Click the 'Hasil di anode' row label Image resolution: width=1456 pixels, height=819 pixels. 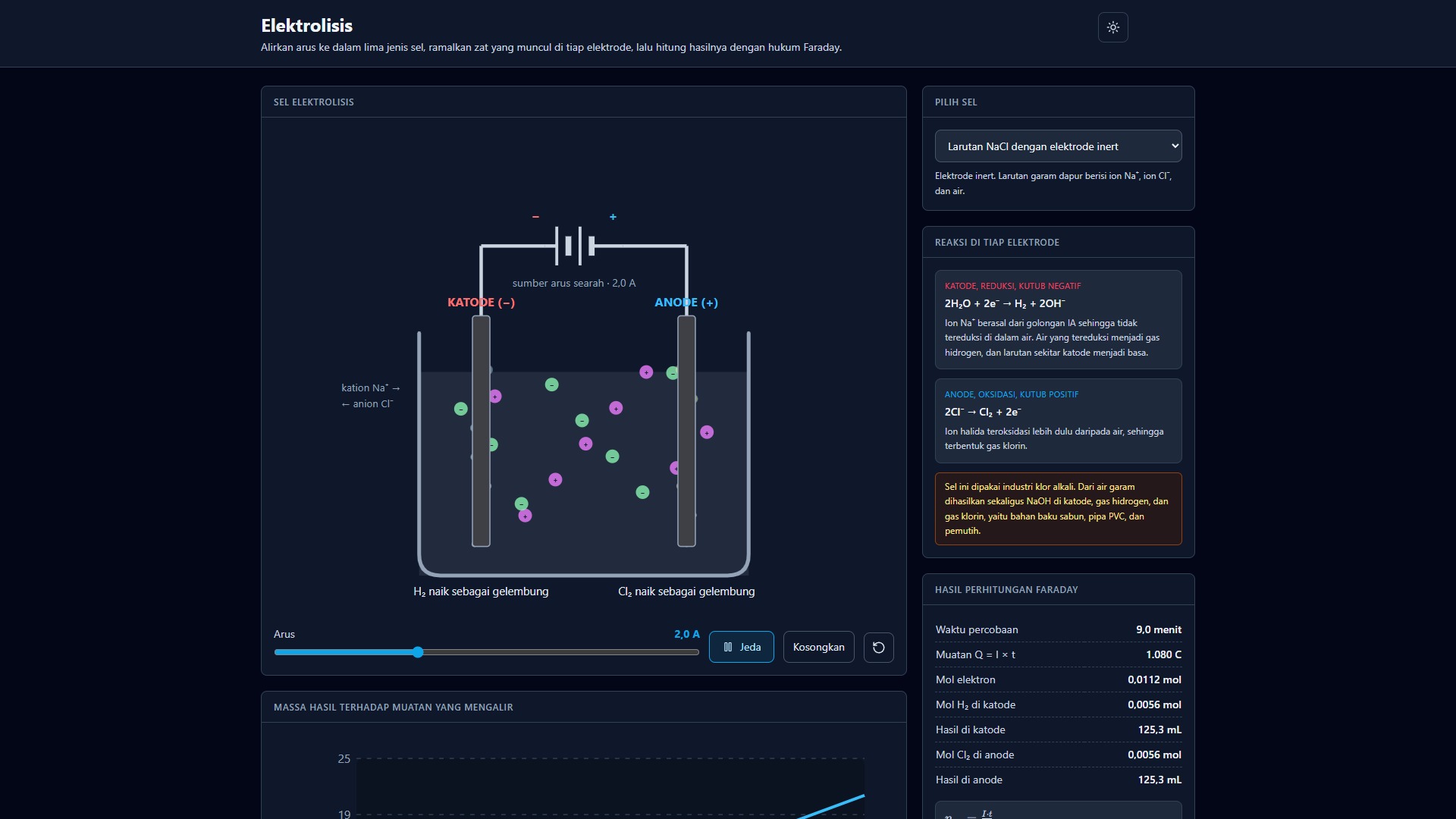point(969,780)
